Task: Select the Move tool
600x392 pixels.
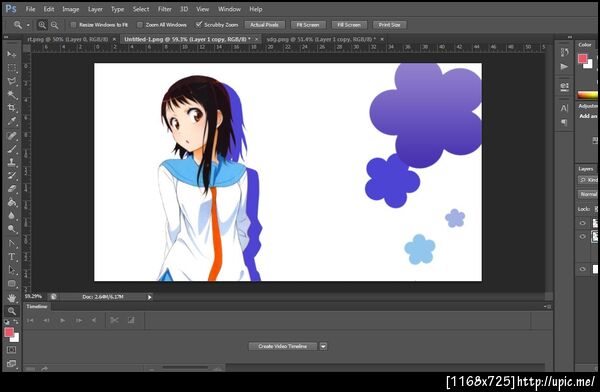Action: point(11,54)
